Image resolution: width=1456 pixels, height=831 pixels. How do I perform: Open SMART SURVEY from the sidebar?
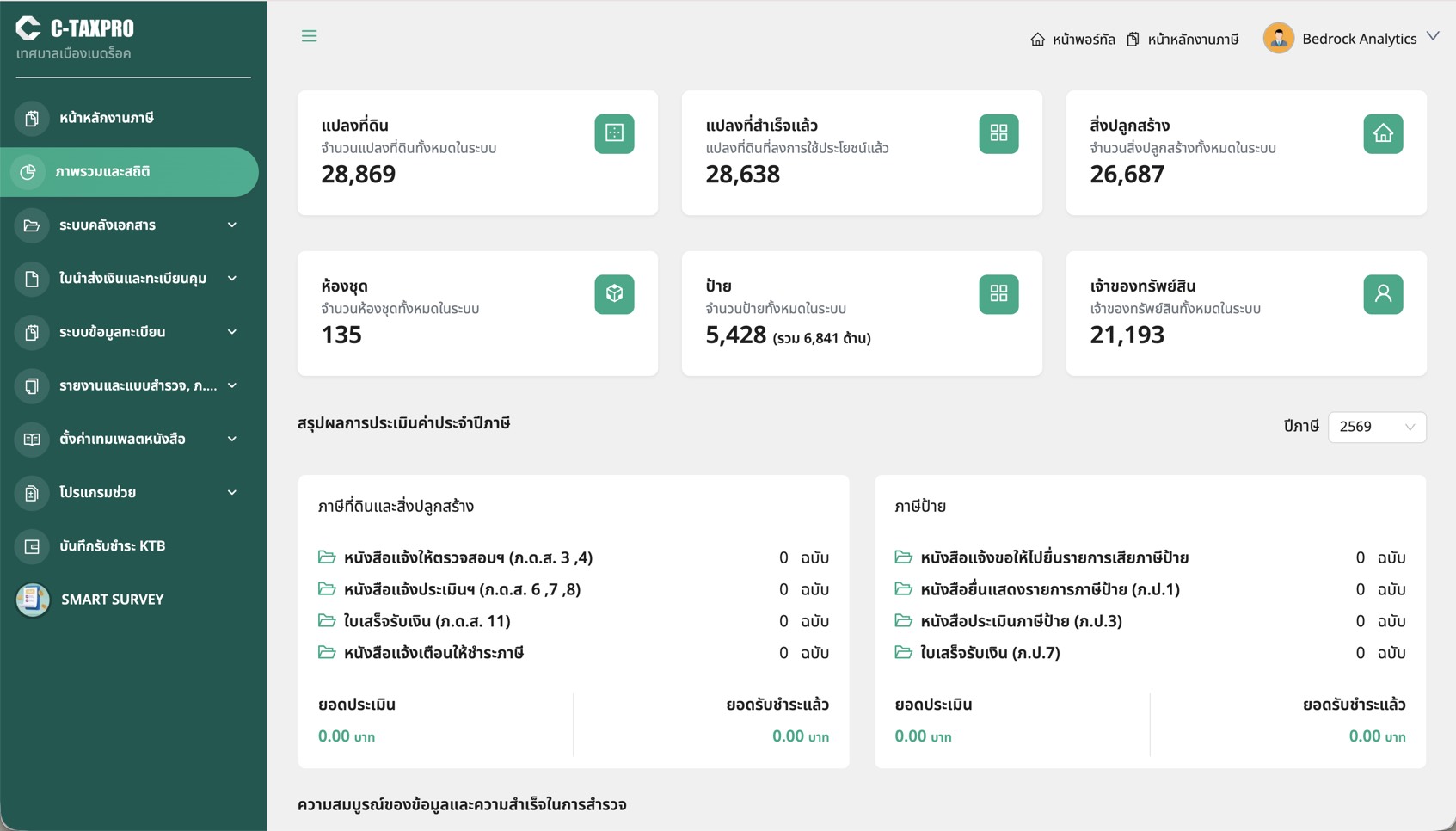tap(112, 600)
